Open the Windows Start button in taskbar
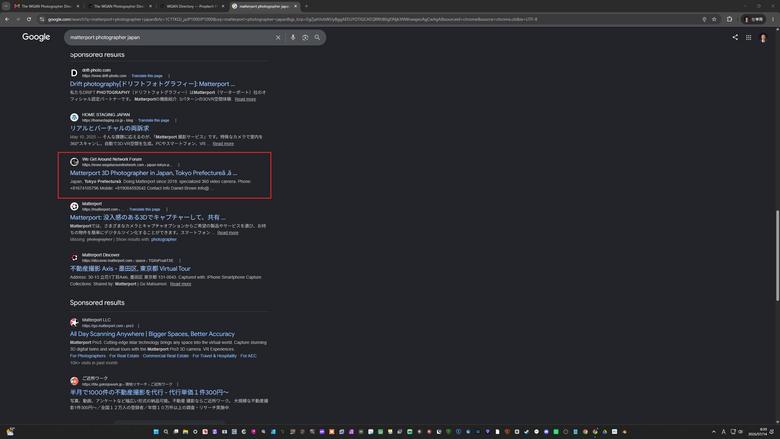This screenshot has height=439, width=780. [156, 432]
